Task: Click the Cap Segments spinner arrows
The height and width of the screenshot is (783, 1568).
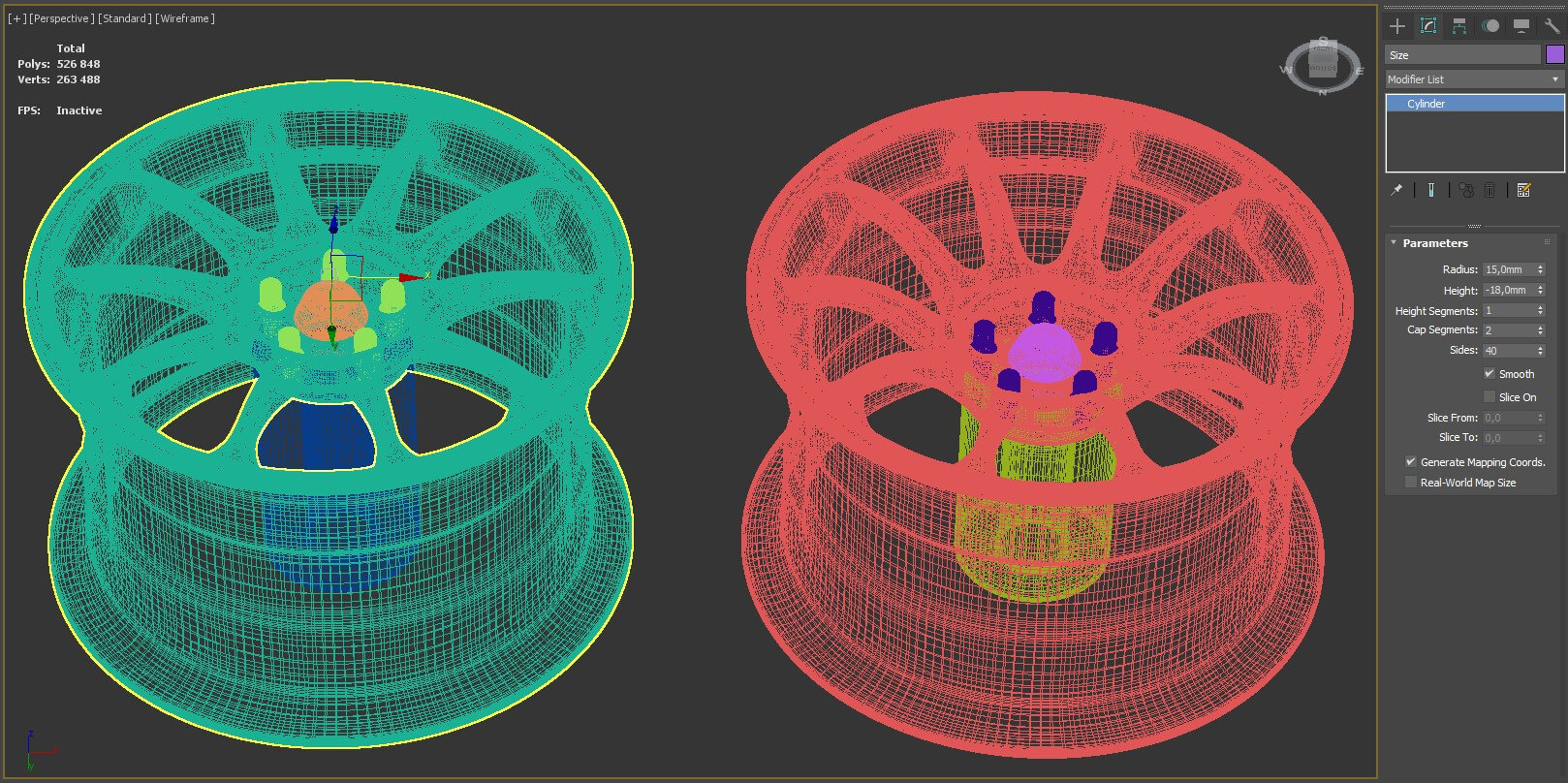Action: [x=1540, y=330]
